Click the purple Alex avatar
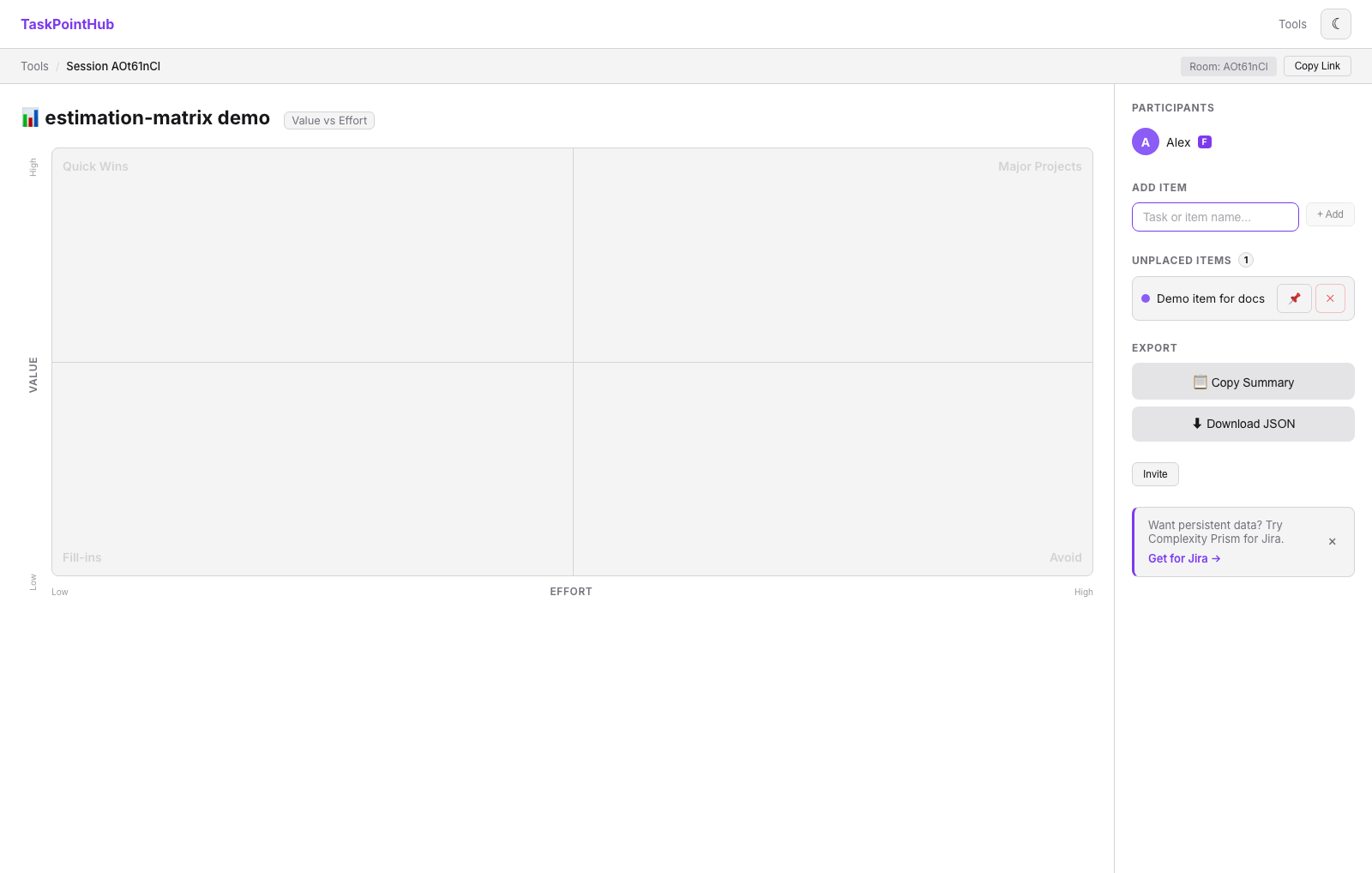The image size is (1372, 873). pos(1146,141)
